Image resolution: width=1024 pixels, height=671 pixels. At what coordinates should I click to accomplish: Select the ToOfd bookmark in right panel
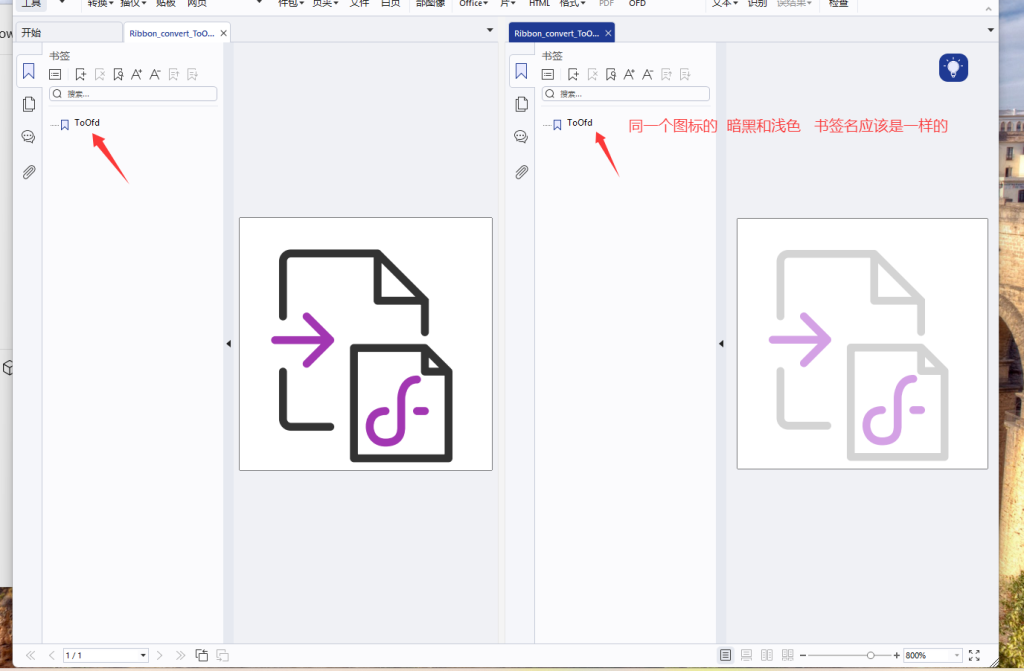click(579, 123)
